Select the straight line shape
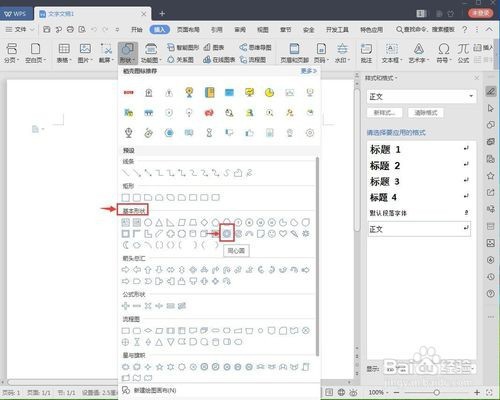 [125, 173]
